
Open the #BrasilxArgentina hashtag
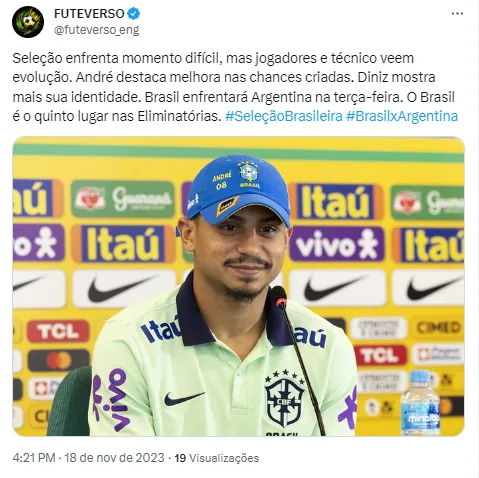[402, 116]
